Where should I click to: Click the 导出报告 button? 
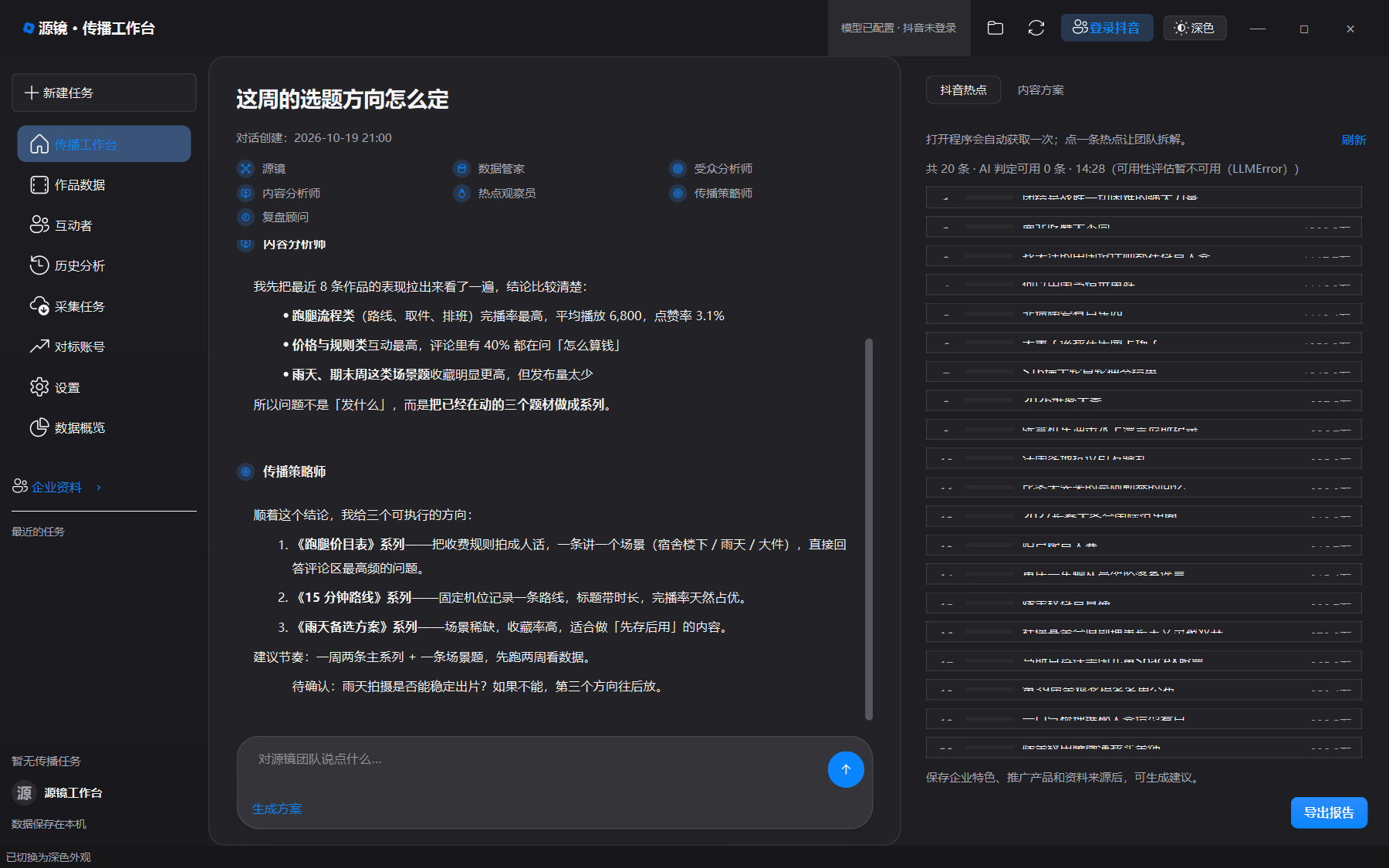tap(1329, 812)
